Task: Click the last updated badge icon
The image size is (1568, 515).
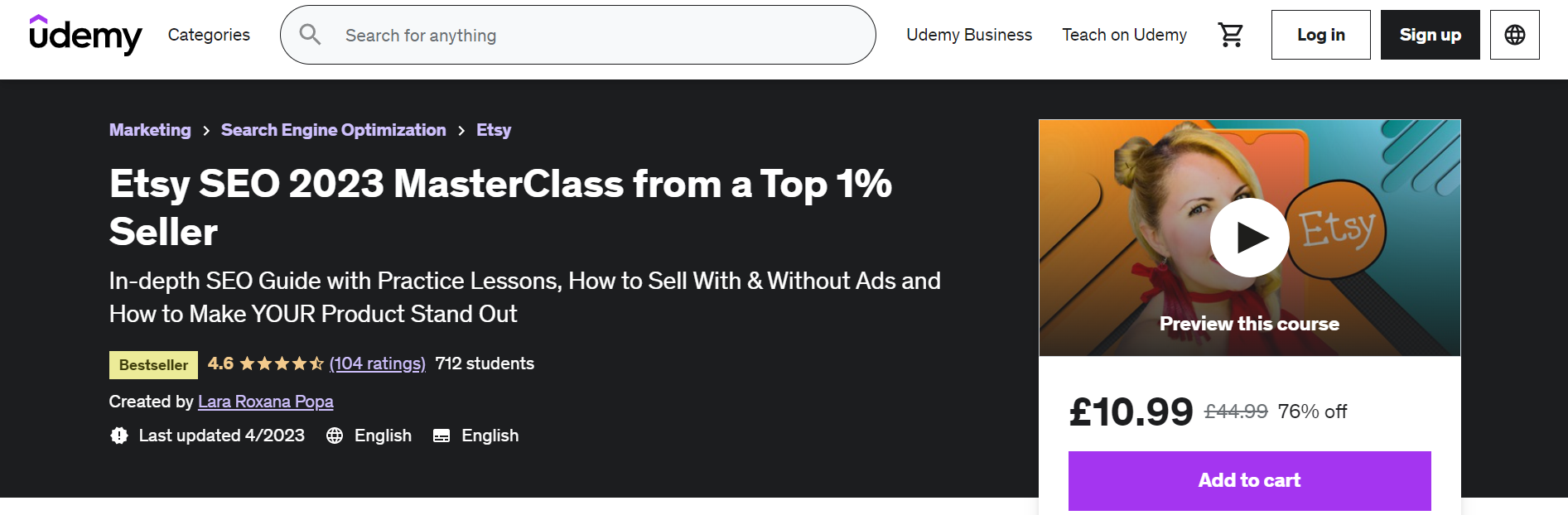Action: click(119, 436)
